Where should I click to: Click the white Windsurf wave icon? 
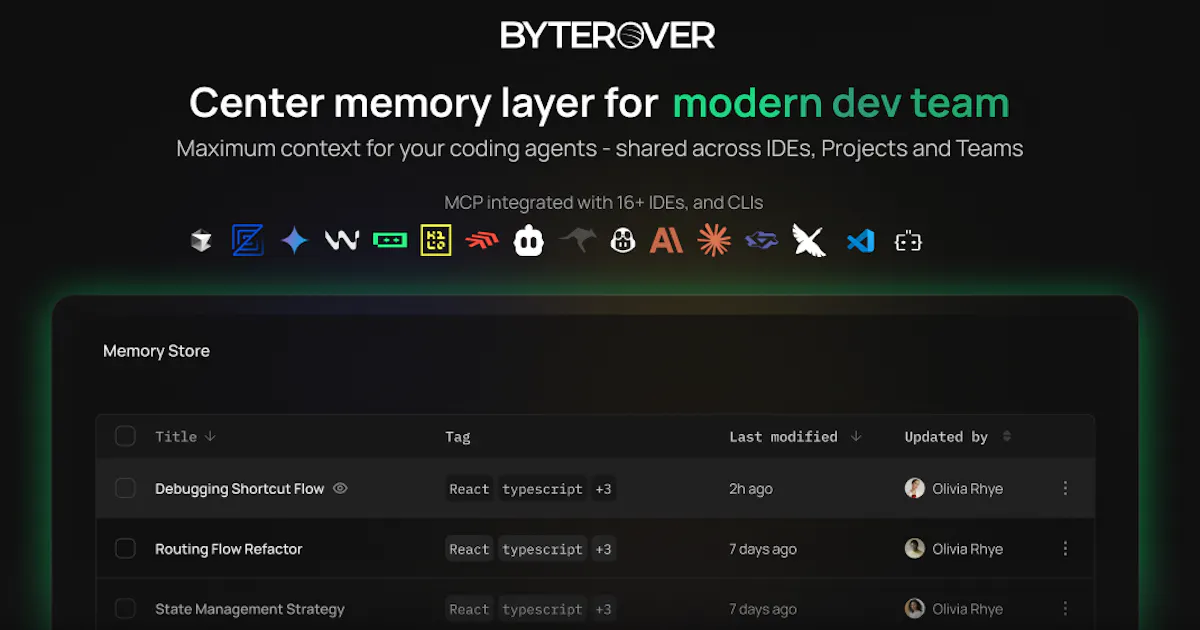pos(342,240)
